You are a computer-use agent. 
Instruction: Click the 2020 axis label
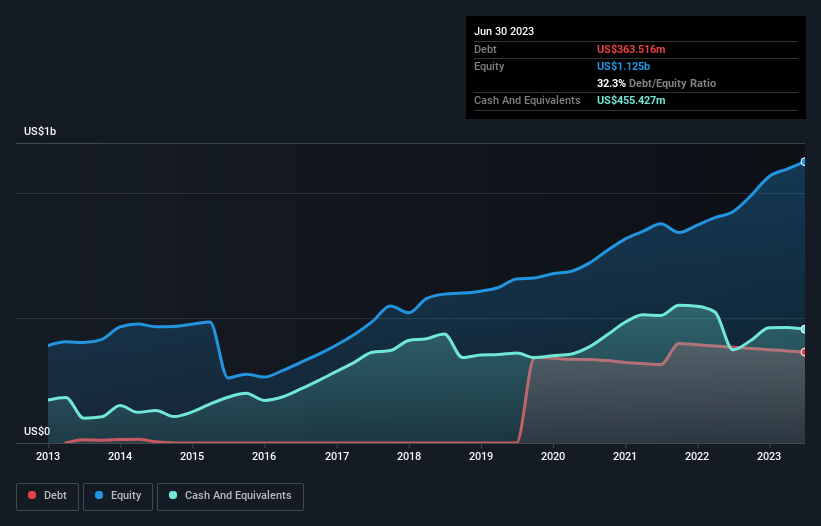click(x=553, y=456)
